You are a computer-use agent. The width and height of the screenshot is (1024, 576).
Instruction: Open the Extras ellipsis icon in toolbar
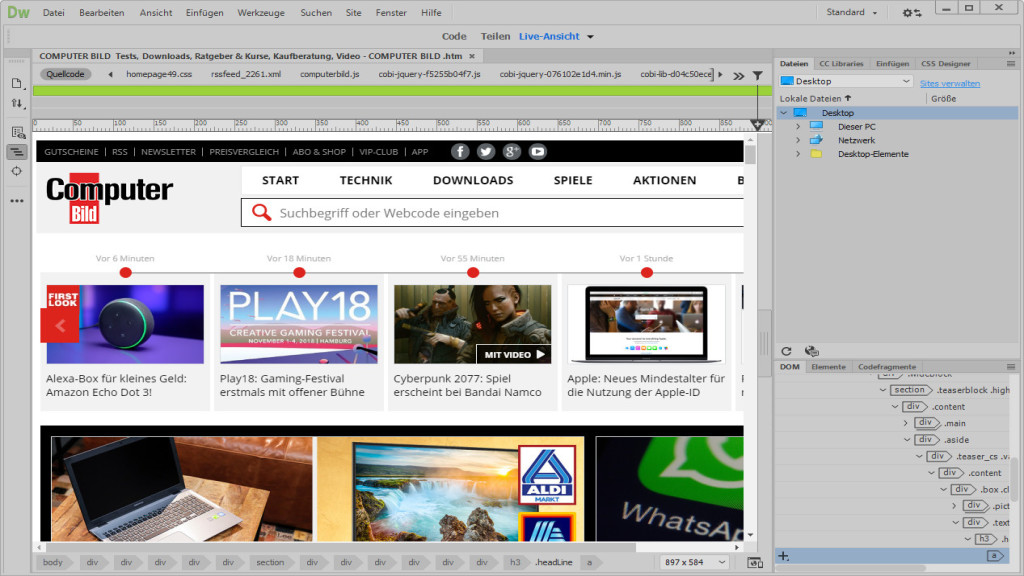tap(16, 200)
